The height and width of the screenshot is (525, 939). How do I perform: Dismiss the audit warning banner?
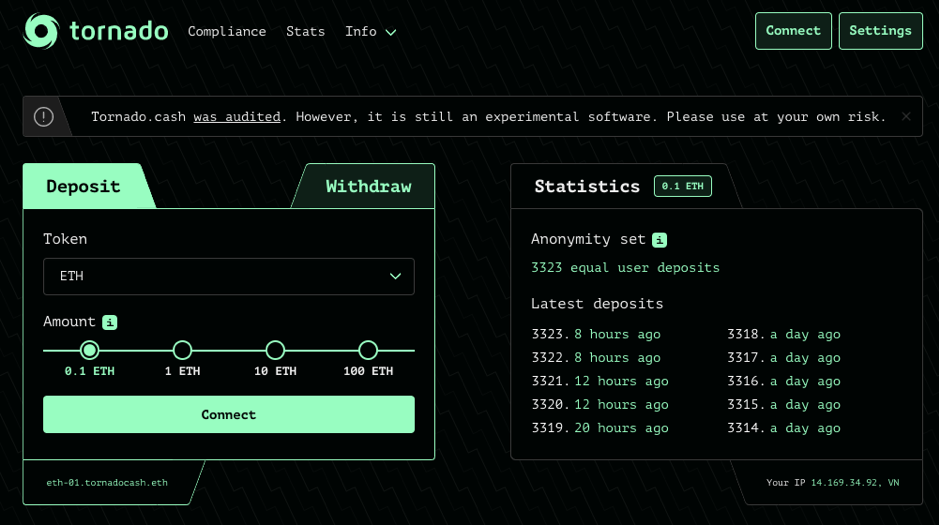click(906, 117)
